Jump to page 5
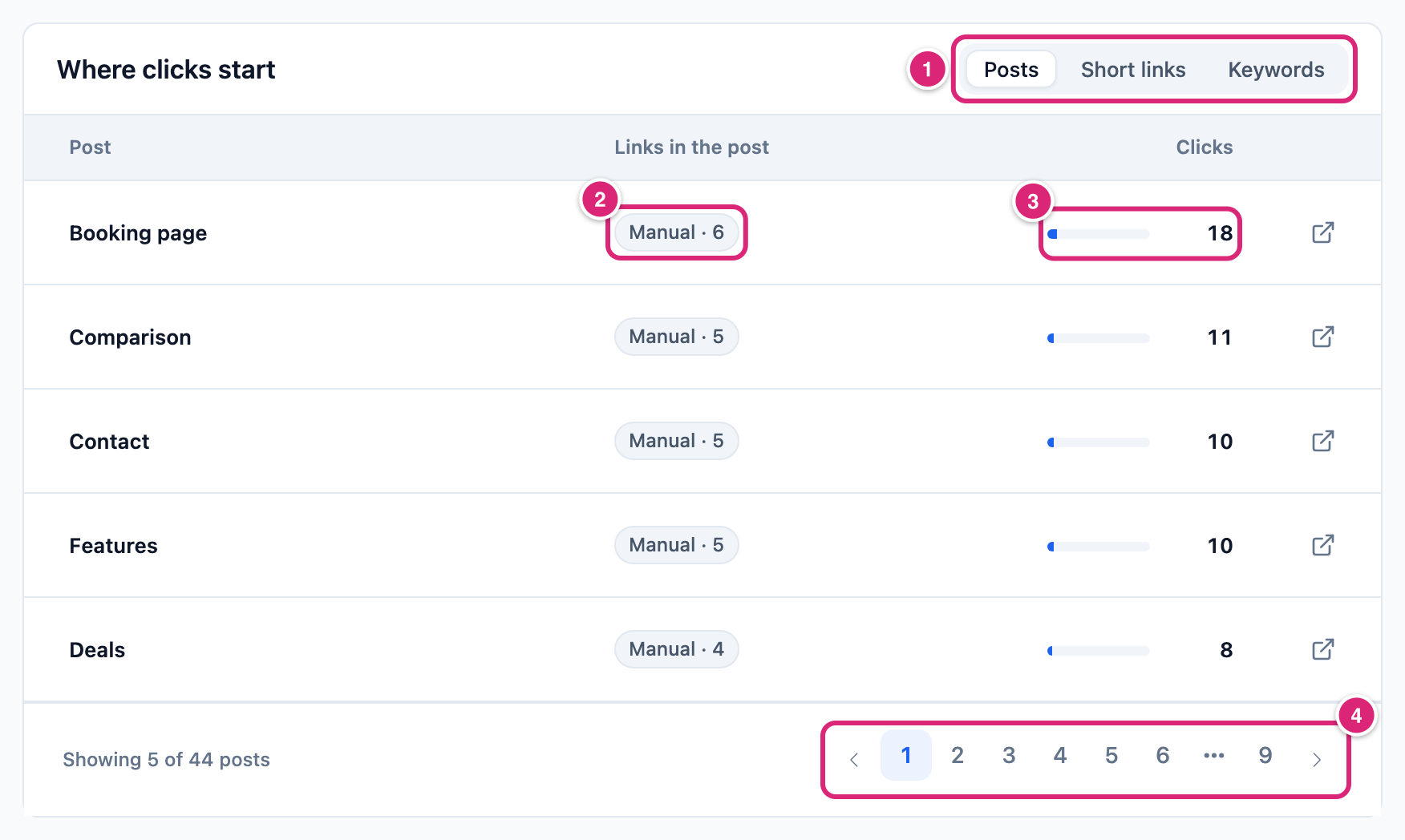This screenshot has height=840, width=1405. click(x=1111, y=755)
